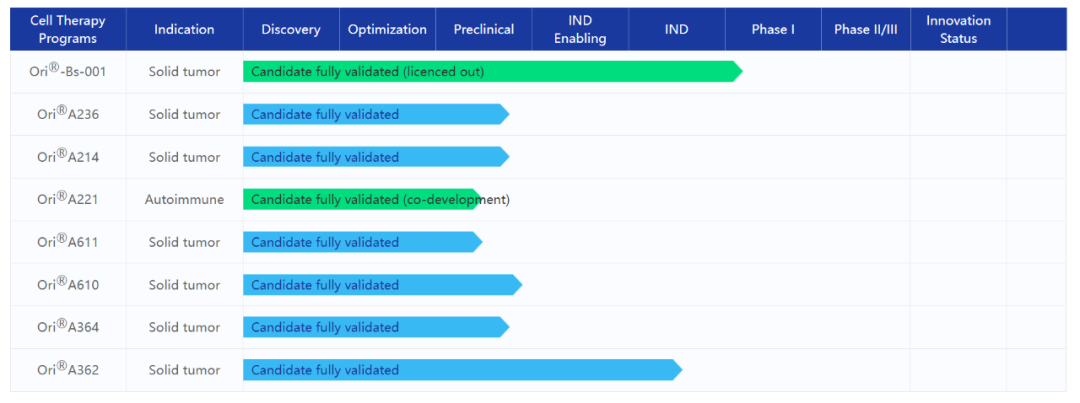Click the Ori A364 program name

tap(68, 327)
